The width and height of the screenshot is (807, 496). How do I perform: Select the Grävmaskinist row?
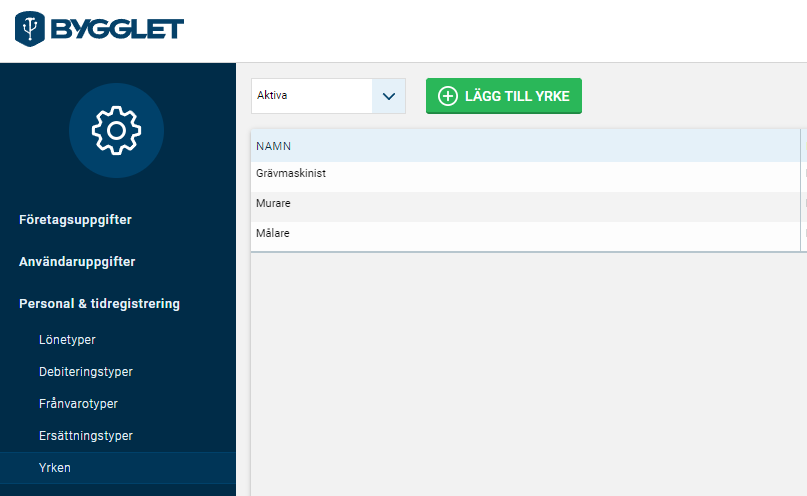click(291, 174)
